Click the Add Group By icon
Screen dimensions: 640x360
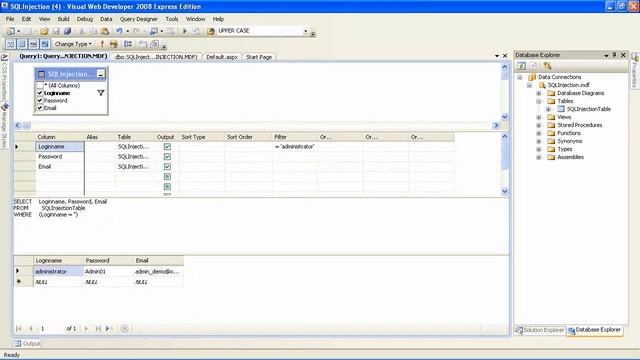(128, 44)
